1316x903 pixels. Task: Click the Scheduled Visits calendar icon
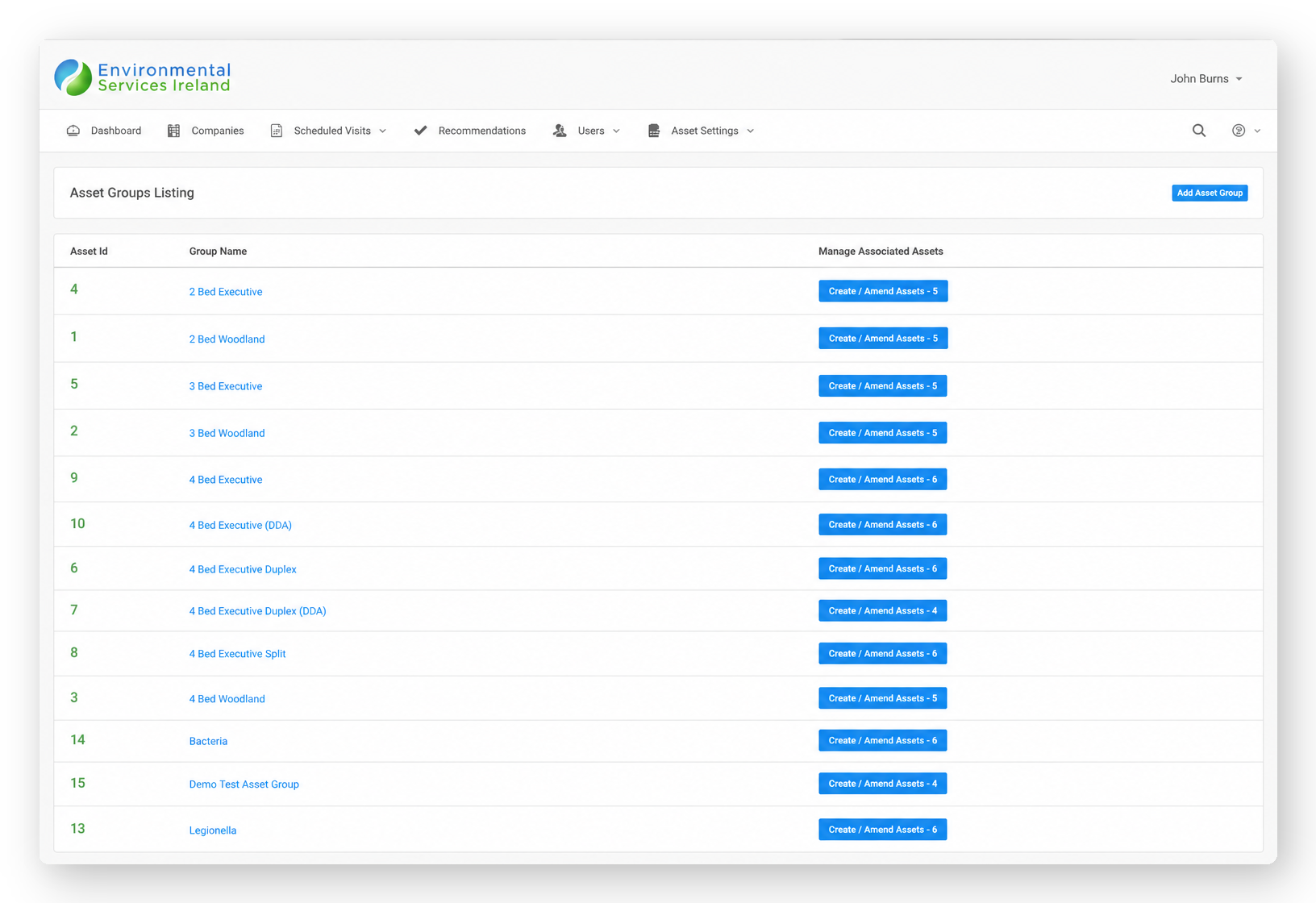(277, 131)
